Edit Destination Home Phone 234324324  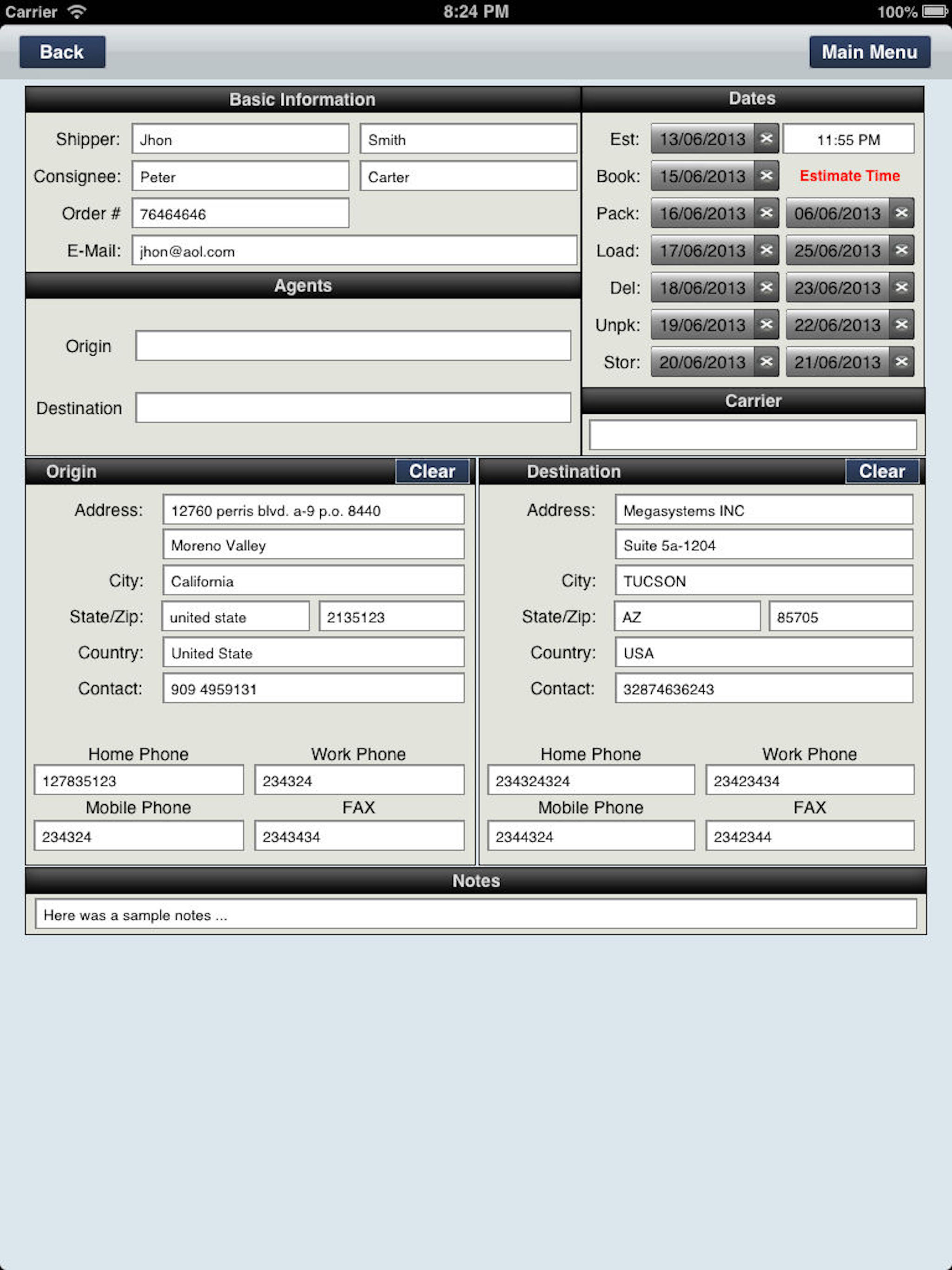click(591, 780)
